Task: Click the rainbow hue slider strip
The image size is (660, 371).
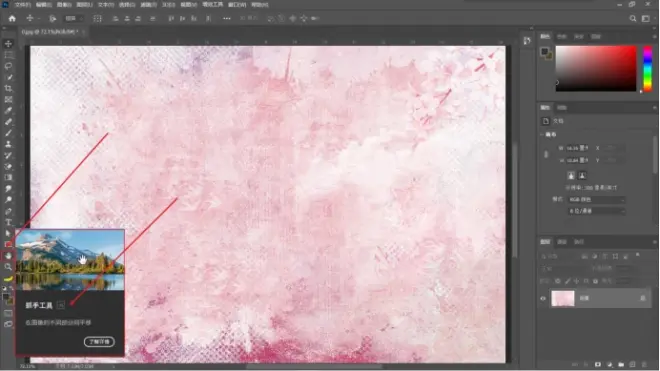Action: (x=648, y=68)
